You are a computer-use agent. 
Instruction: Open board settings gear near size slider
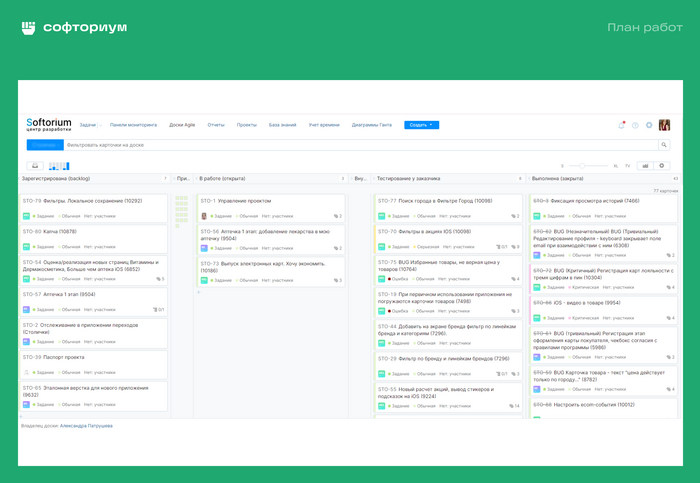click(x=661, y=165)
